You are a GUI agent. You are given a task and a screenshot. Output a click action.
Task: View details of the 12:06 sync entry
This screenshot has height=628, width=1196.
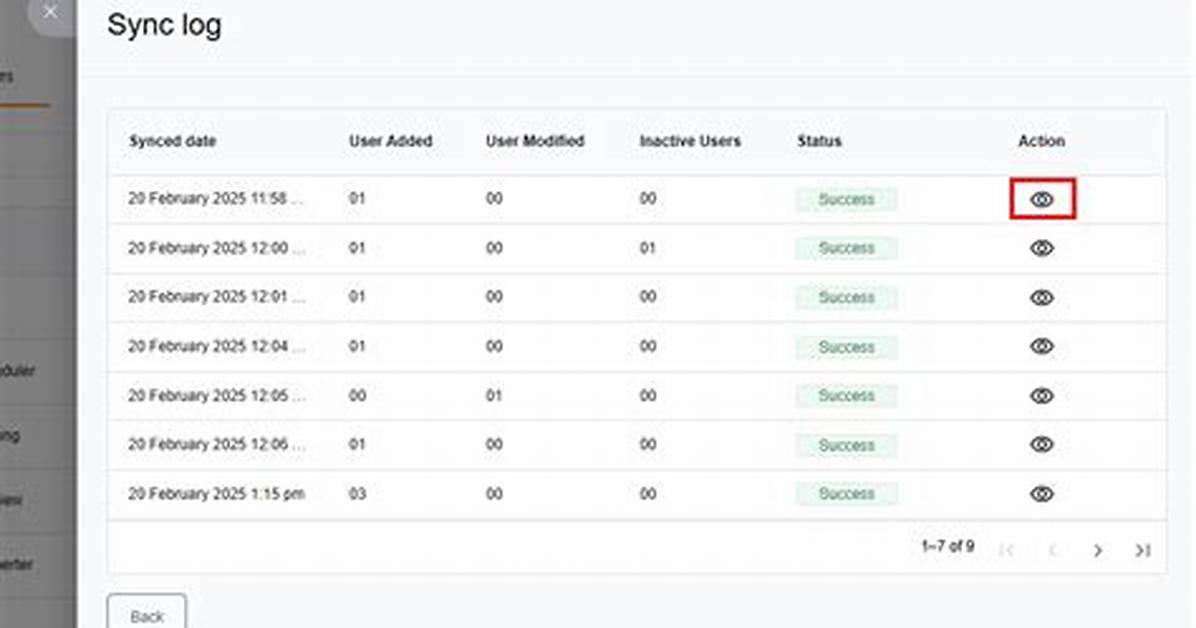click(1042, 444)
